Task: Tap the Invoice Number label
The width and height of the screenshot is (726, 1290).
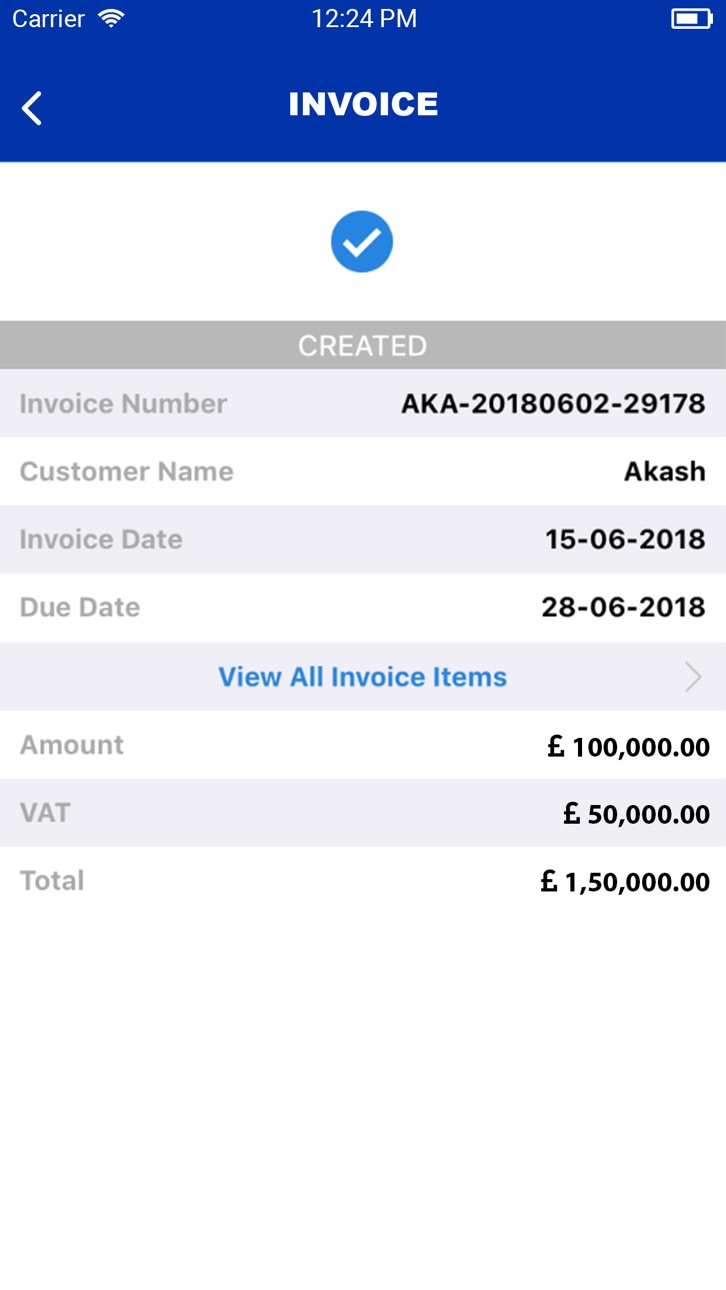Action: (123, 404)
